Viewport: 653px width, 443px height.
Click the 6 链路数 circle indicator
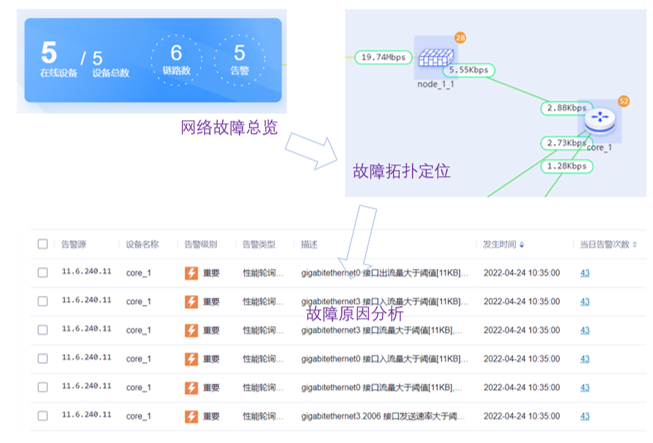(176, 60)
